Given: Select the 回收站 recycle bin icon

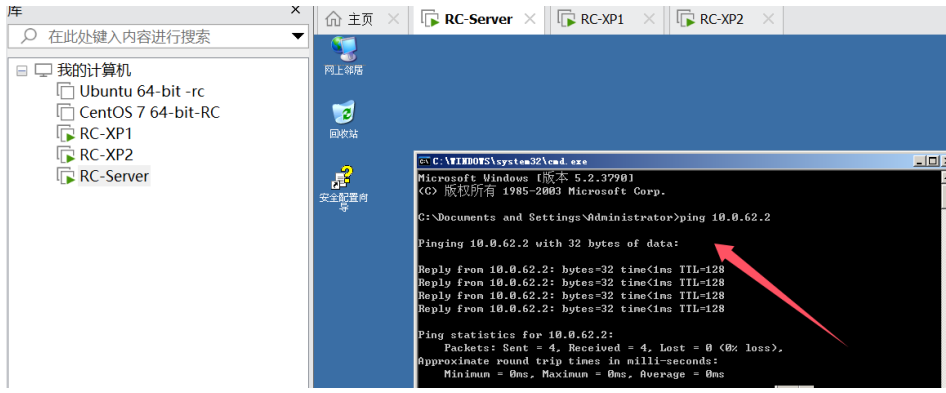Looking at the screenshot, I should click(x=343, y=120).
